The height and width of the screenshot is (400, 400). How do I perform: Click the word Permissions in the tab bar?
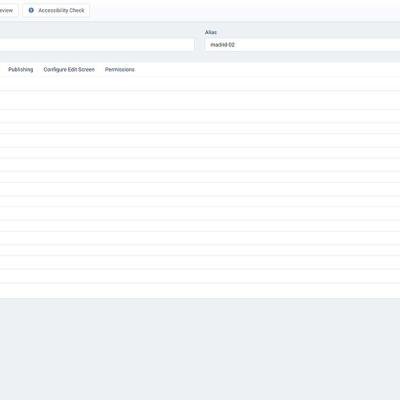(x=120, y=69)
